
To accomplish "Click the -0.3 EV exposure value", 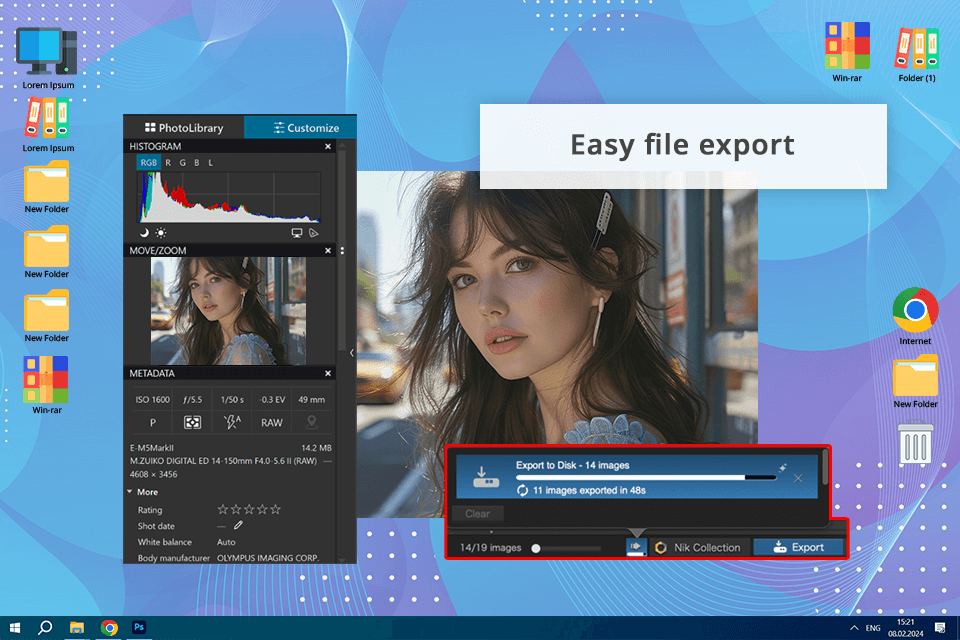I will [x=272, y=400].
